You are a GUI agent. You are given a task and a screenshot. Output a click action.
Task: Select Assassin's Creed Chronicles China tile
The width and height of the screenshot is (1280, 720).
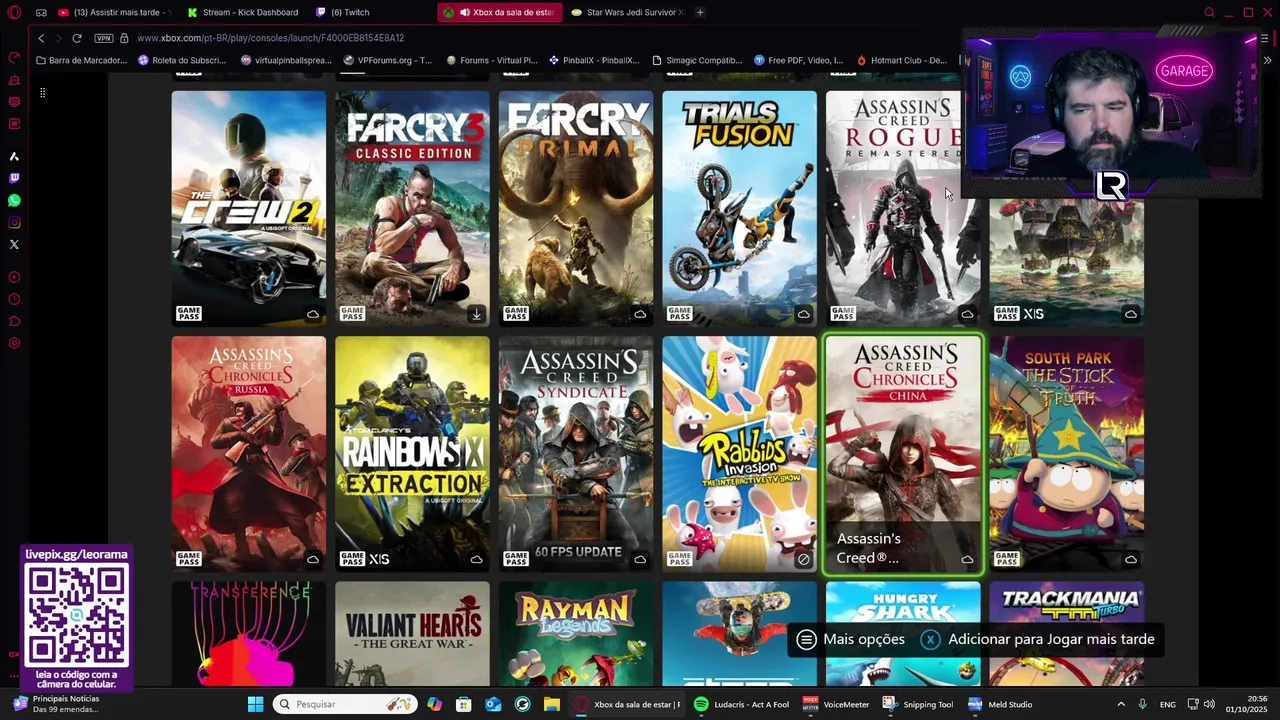[903, 453]
